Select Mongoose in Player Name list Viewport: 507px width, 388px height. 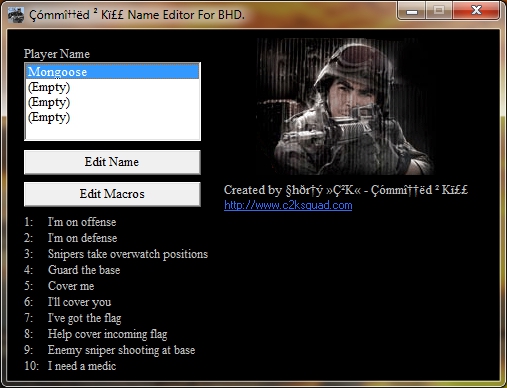pyautogui.click(x=113, y=72)
